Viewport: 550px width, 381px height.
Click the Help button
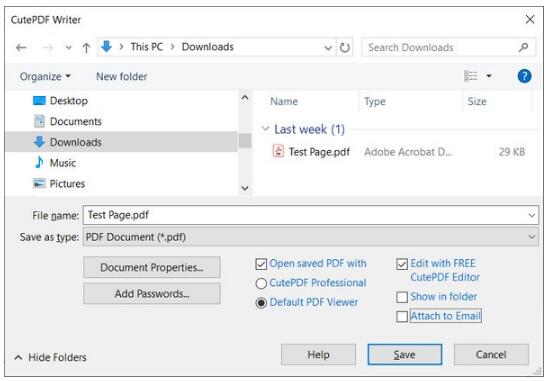(318, 354)
